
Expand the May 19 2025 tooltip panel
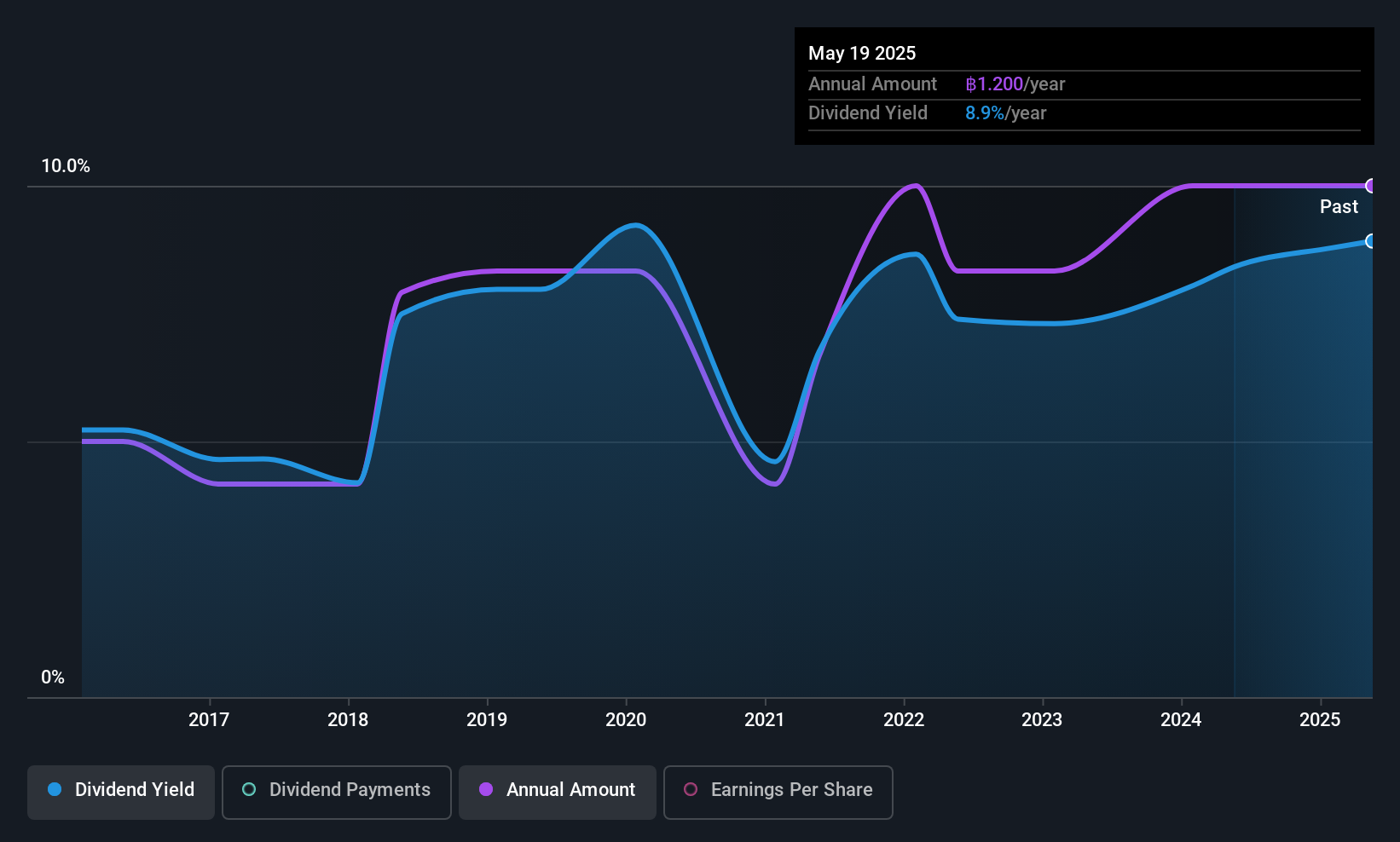pyautogui.click(x=1083, y=85)
